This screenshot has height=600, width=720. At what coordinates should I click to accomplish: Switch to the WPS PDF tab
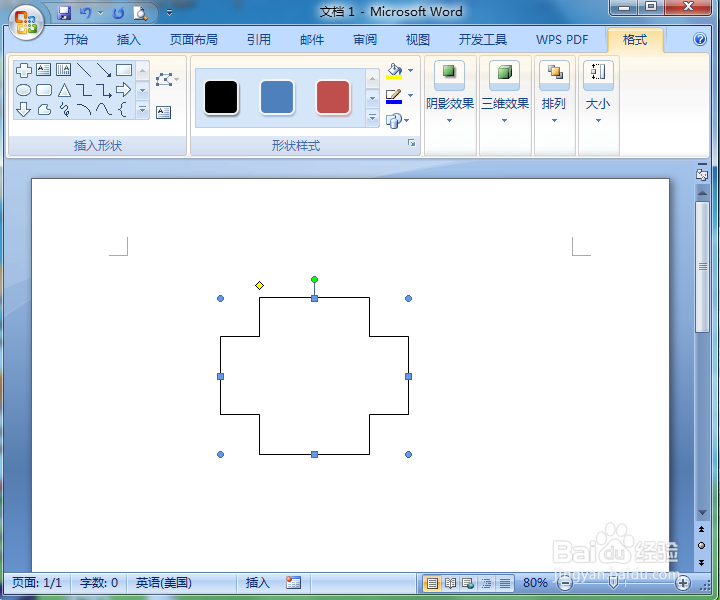pyautogui.click(x=562, y=40)
